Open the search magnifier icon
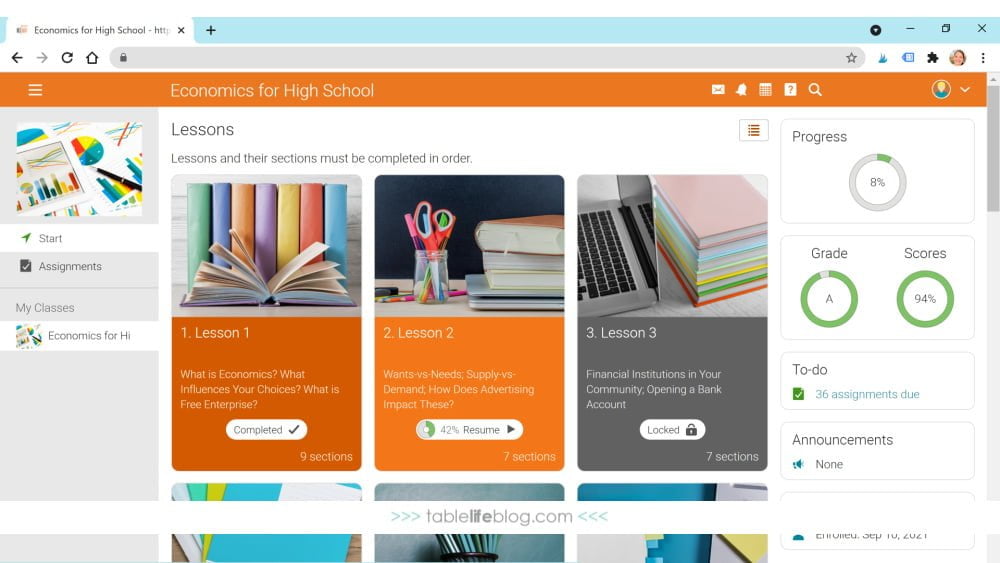The height and width of the screenshot is (563, 1000). (x=815, y=90)
